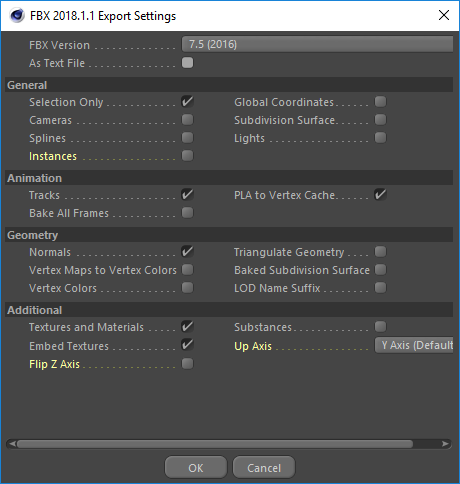This screenshot has width=460, height=484.
Task: Enable the Lights checkbox
Action: [x=380, y=138]
